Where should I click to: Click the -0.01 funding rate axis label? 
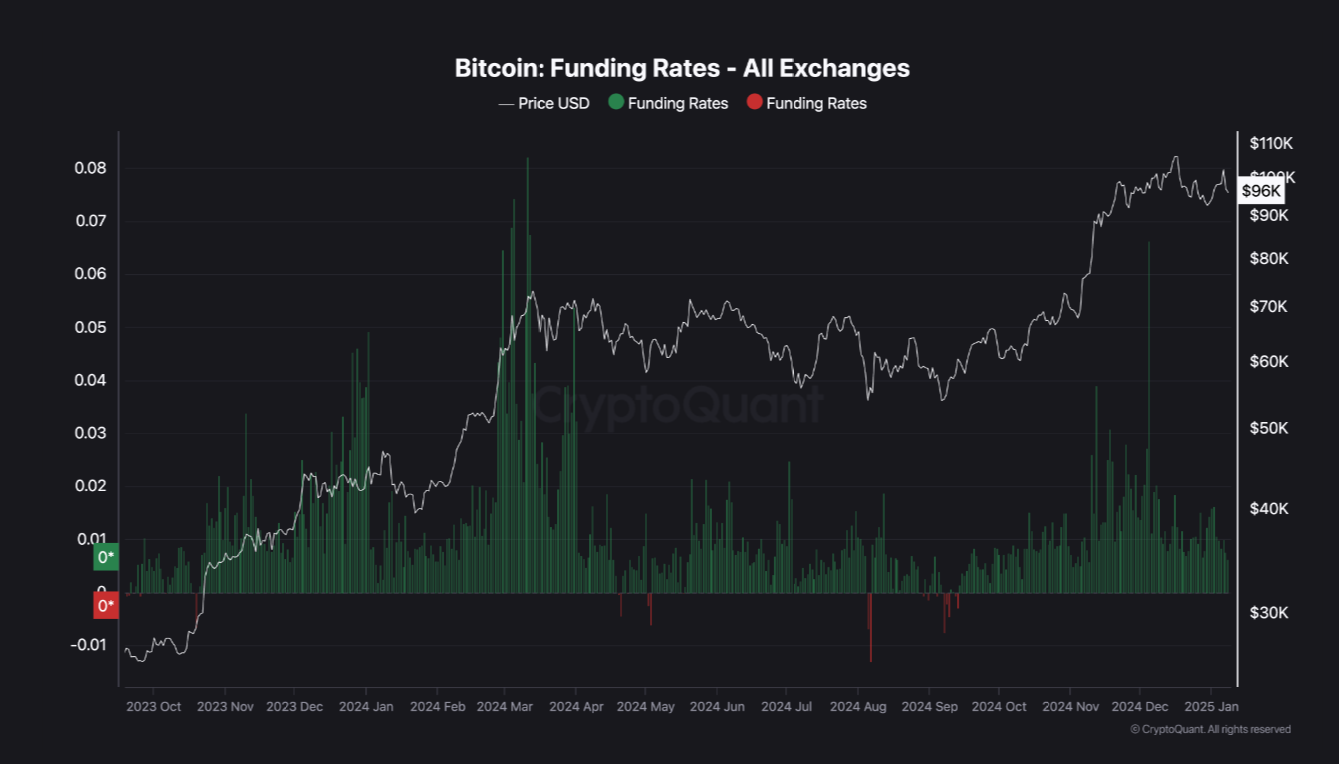click(88, 644)
